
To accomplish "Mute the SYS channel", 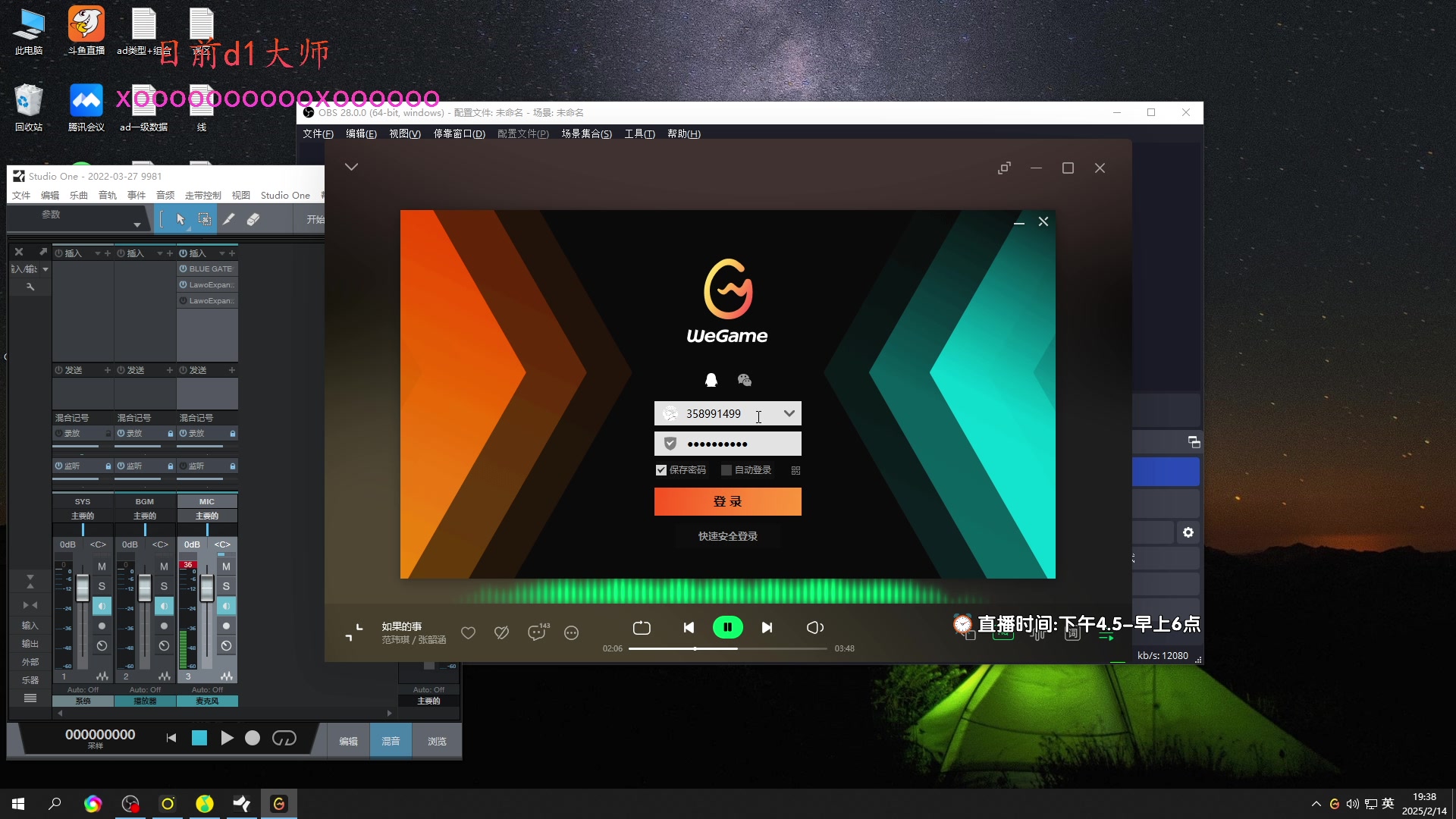I will click(102, 566).
